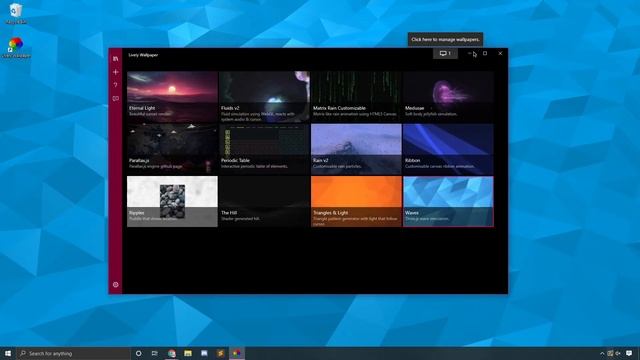Screen dimensions: 640x360
Task: Maximize the Lively Wallpaper window
Action: (485, 53)
